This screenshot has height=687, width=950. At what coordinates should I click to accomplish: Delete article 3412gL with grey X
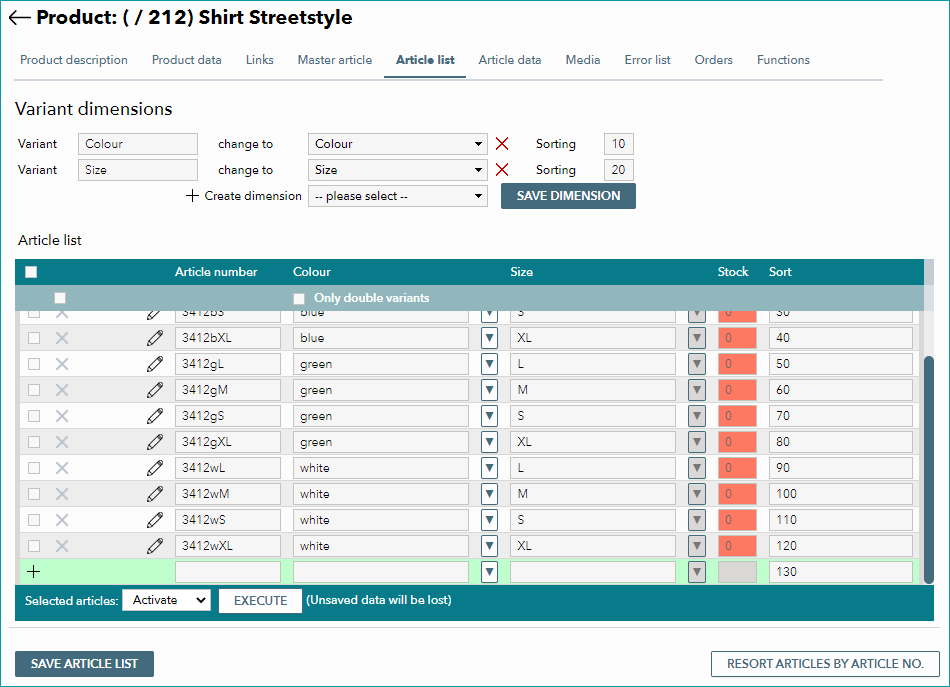pyautogui.click(x=62, y=364)
